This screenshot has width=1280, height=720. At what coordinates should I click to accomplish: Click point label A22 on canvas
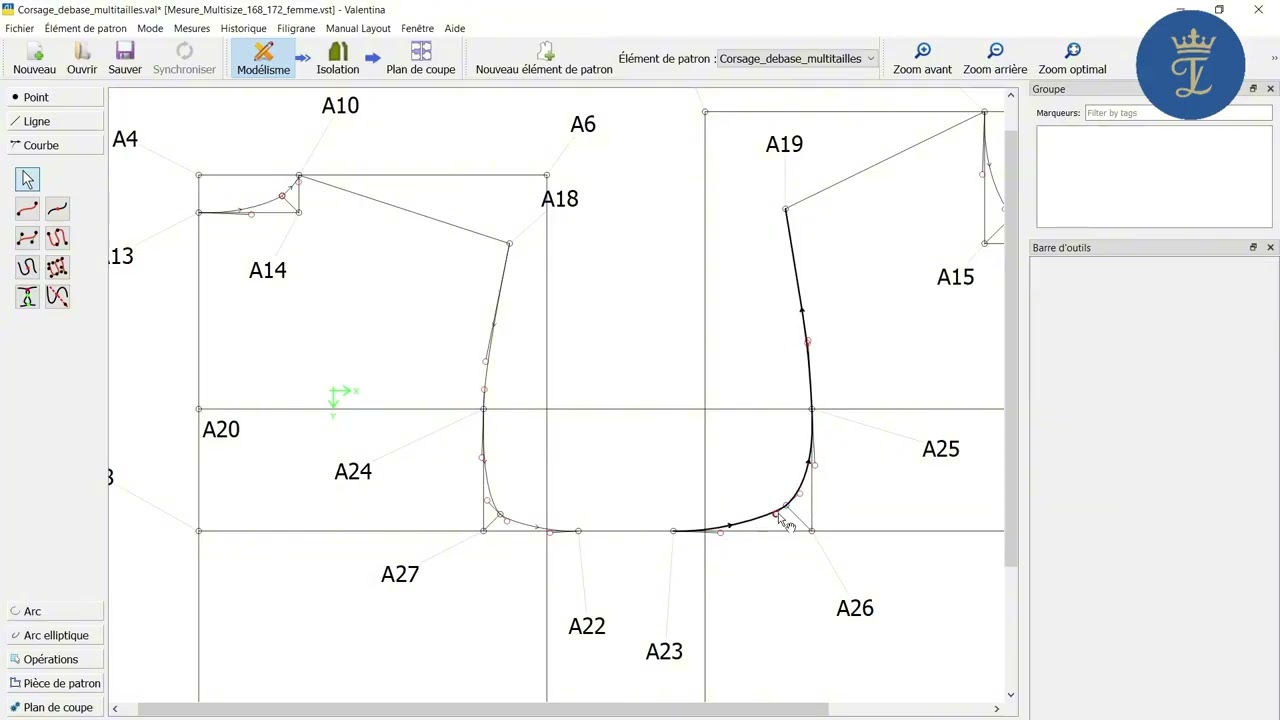click(587, 626)
